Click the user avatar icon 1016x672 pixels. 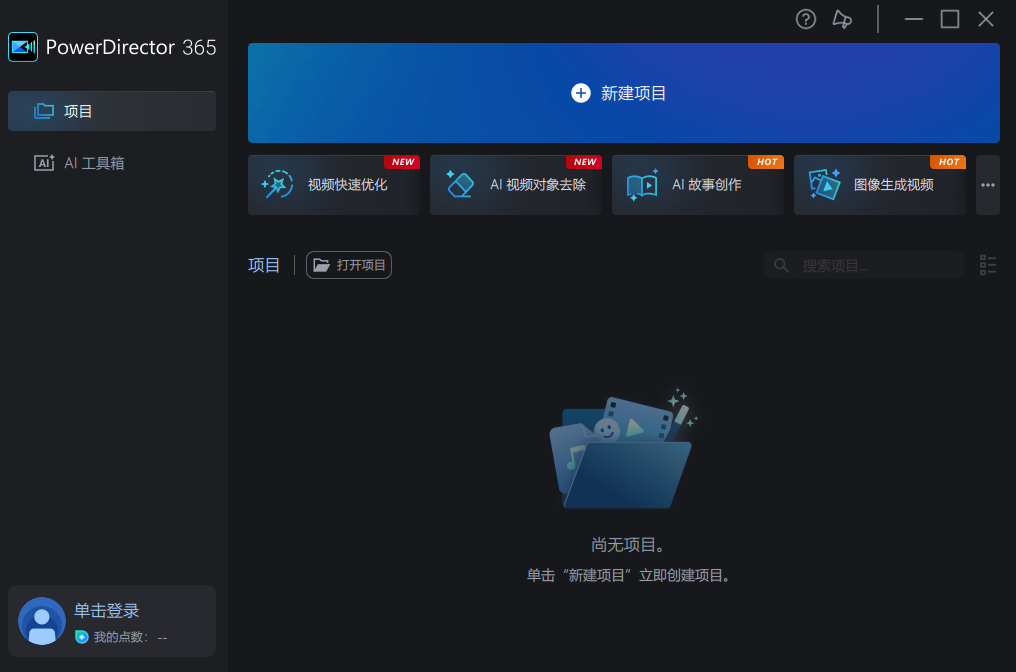pyautogui.click(x=42, y=621)
